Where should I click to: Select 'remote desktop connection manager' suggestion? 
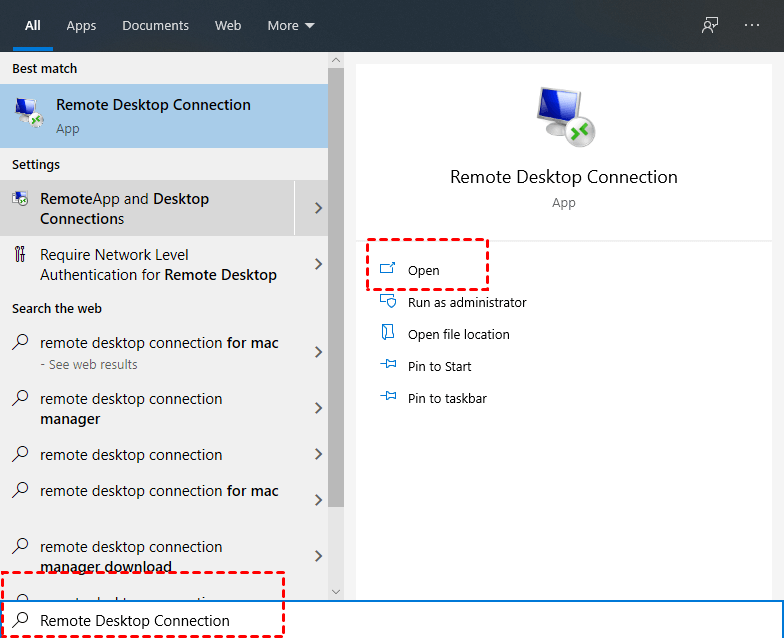pyautogui.click(x=148, y=408)
